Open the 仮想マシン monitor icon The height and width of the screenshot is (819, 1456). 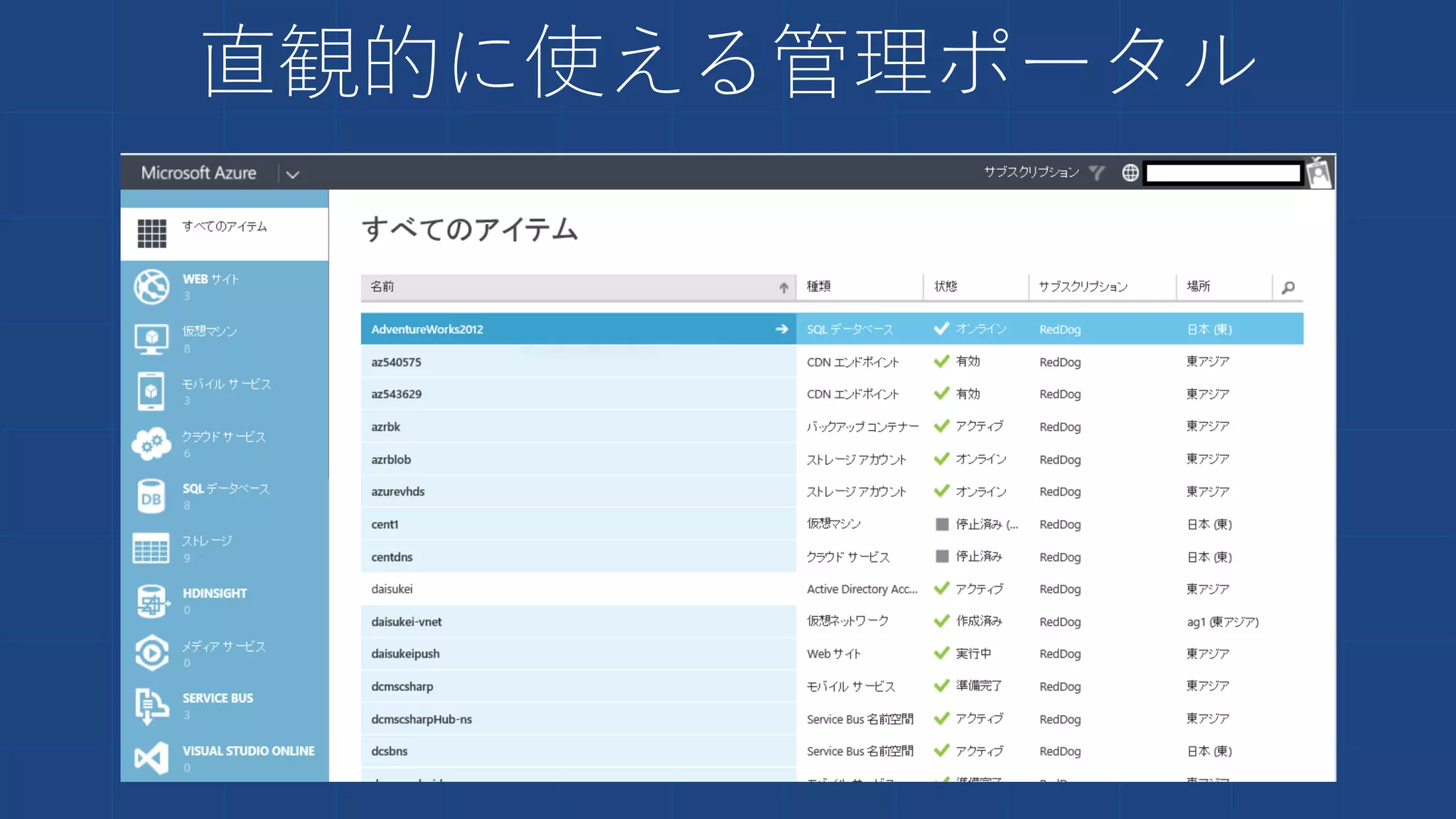click(151, 339)
